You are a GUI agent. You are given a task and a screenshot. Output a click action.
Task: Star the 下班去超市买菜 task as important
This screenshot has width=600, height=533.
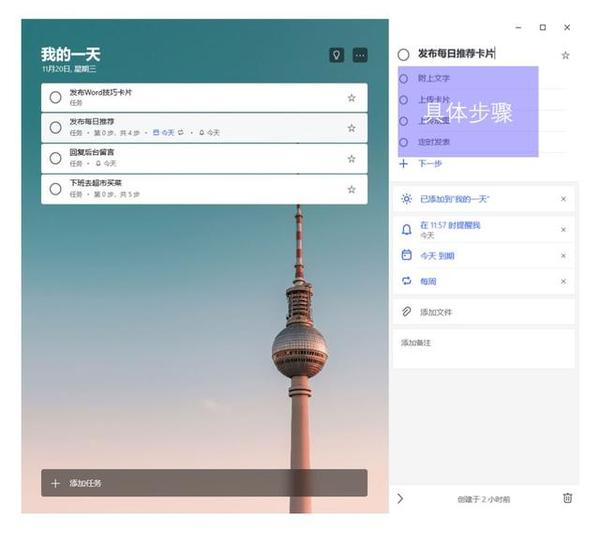[x=351, y=189]
